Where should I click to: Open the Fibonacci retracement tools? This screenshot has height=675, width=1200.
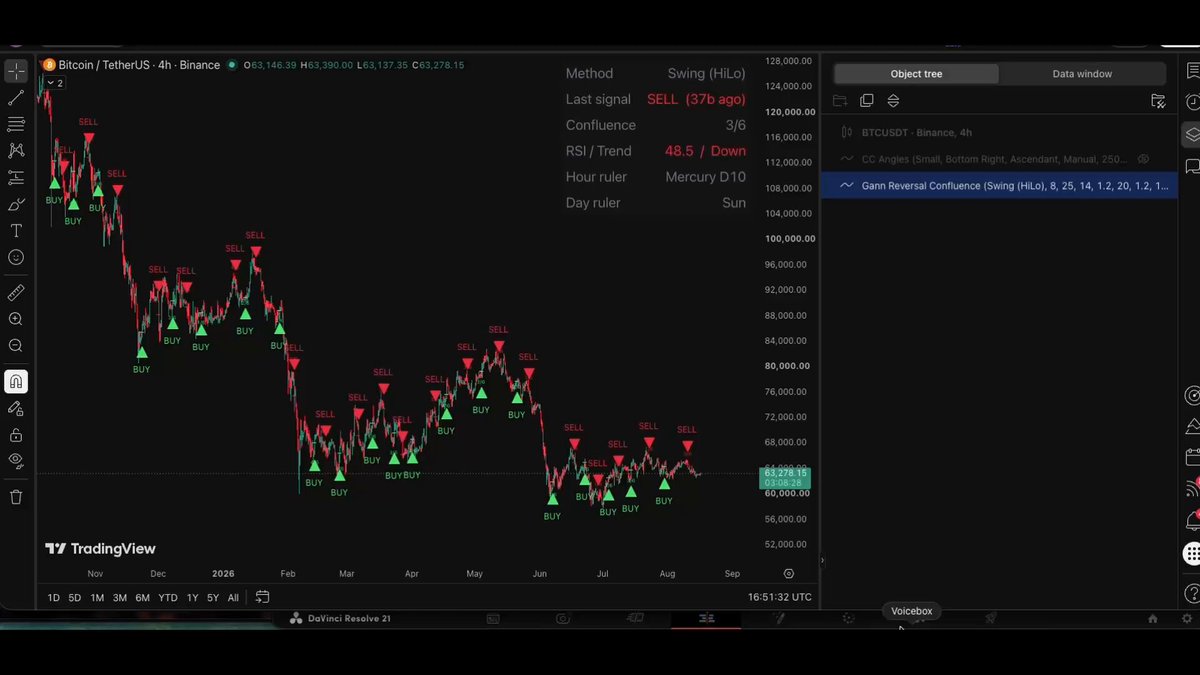coord(16,124)
